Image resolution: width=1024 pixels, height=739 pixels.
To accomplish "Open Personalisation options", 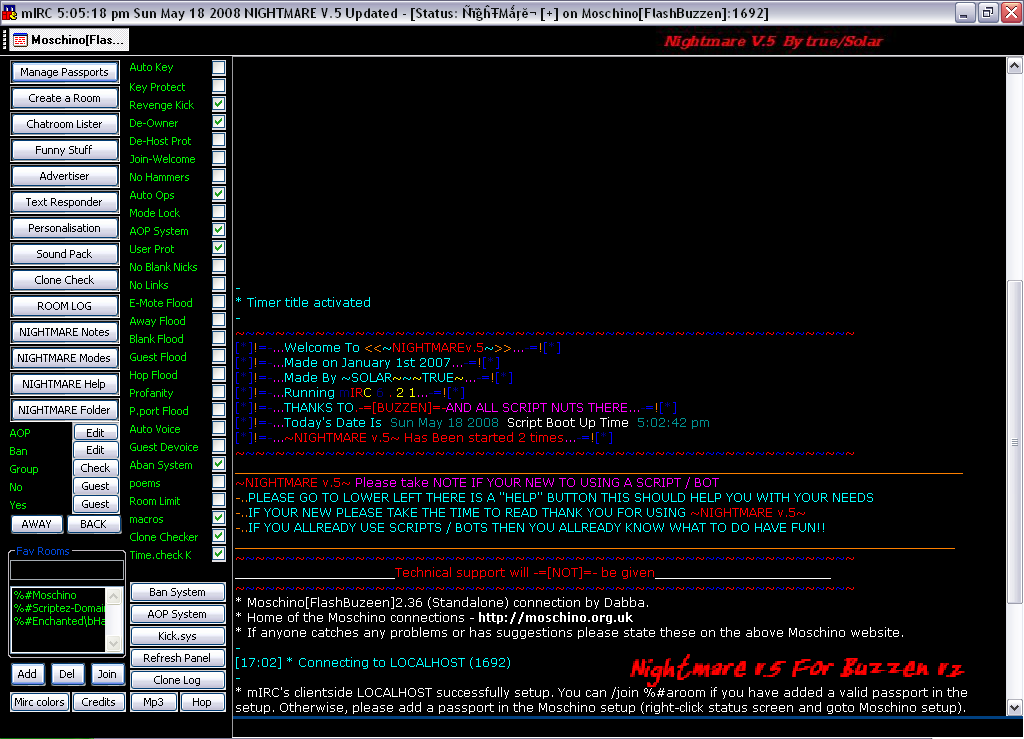I will tap(64, 228).
